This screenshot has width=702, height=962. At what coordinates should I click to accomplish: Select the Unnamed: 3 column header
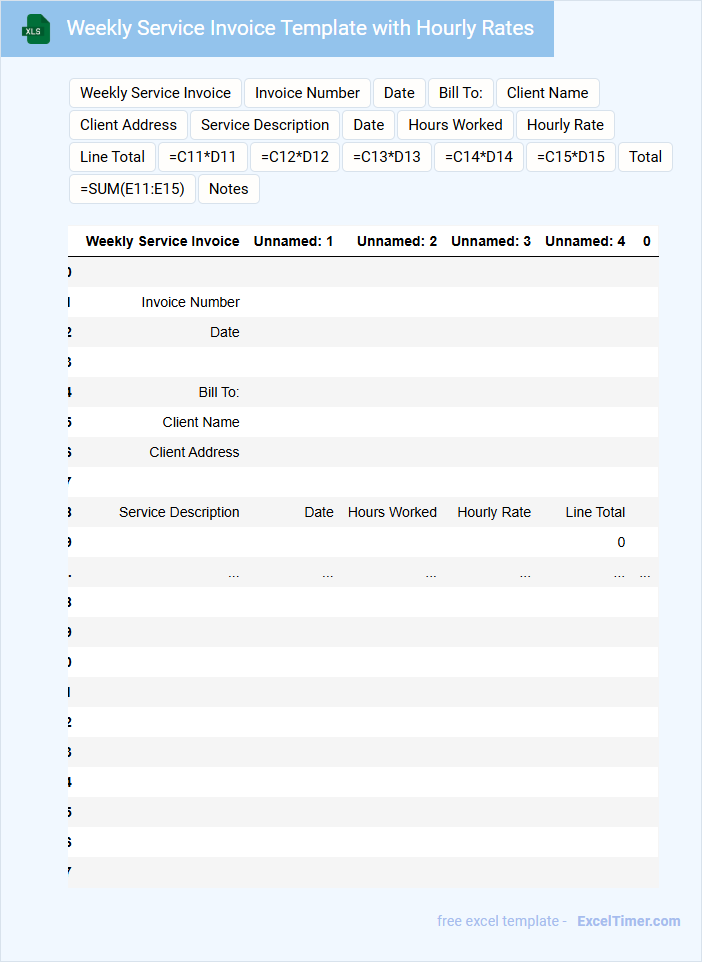[491, 242]
